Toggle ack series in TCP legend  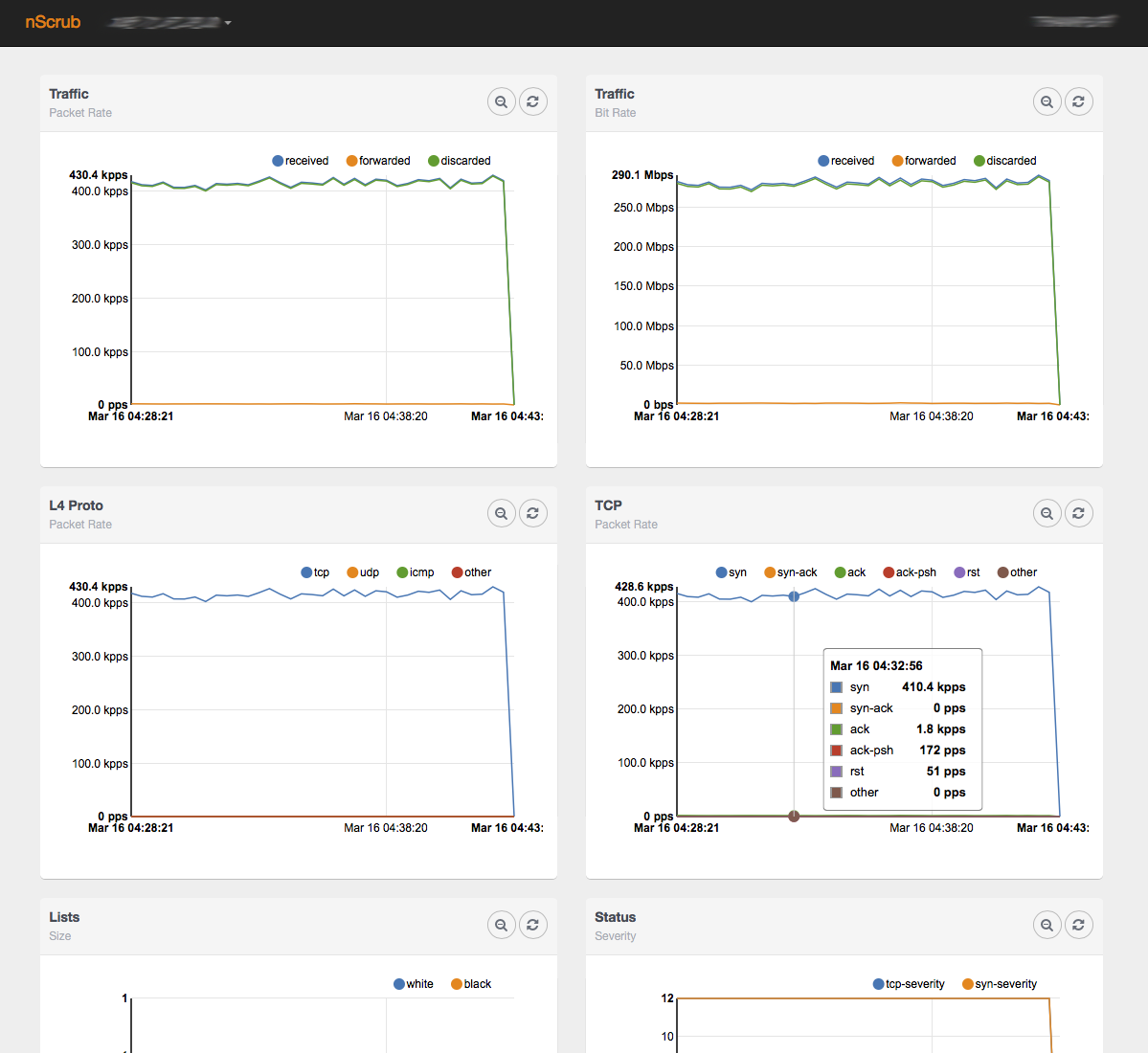849,572
